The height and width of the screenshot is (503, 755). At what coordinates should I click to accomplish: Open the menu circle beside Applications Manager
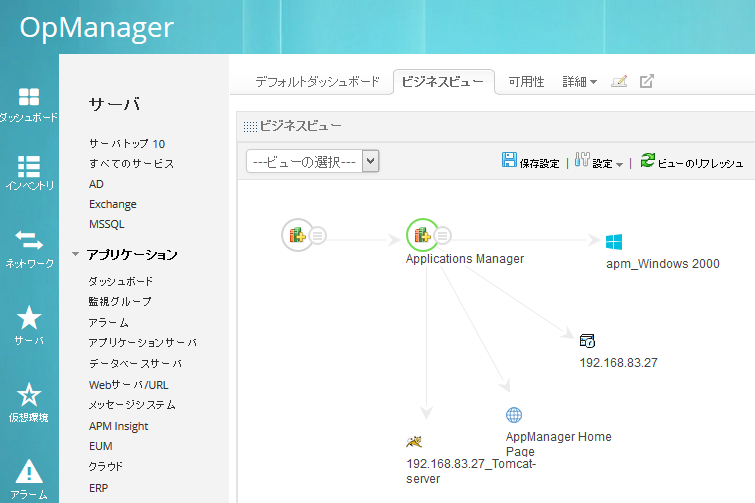pyautogui.click(x=443, y=235)
